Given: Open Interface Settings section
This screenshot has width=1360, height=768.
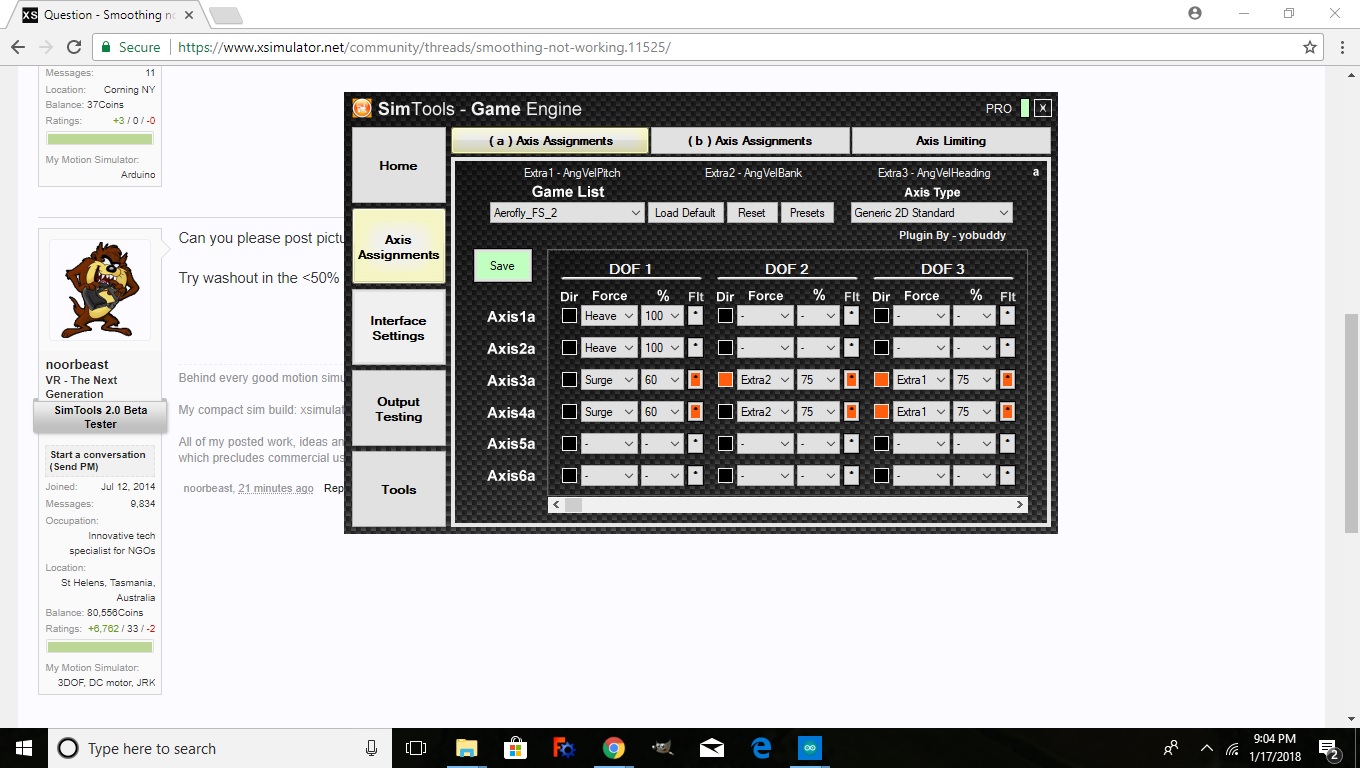Looking at the screenshot, I should [x=398, y=328].
